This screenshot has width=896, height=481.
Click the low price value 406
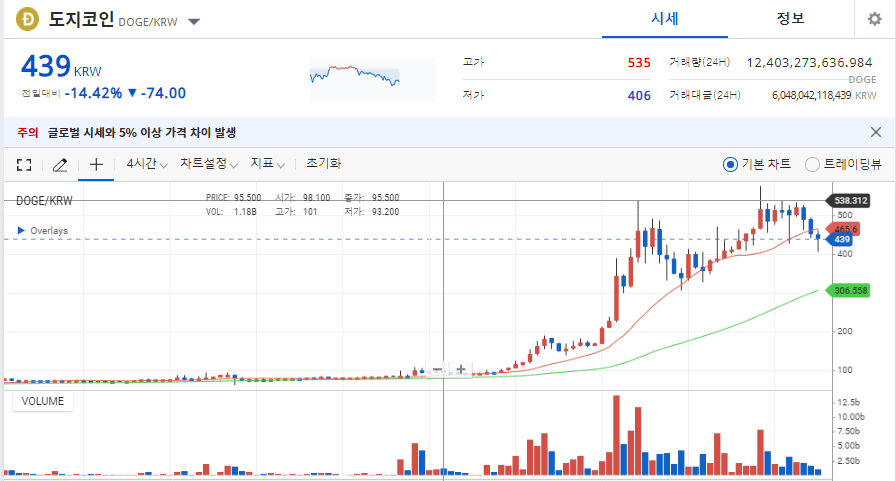click(x=639, y=96)
